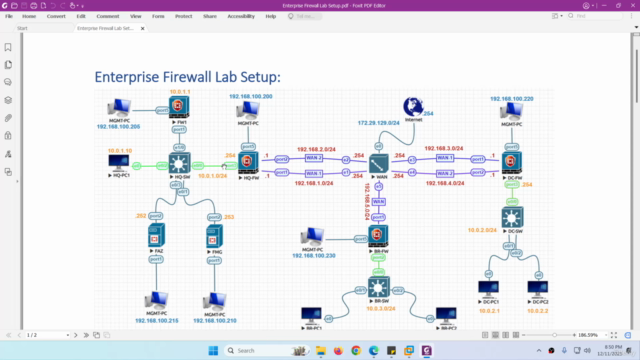Go to the Comment tab
The height and width of the screenshot is (360, 640).
click(108, 16)
